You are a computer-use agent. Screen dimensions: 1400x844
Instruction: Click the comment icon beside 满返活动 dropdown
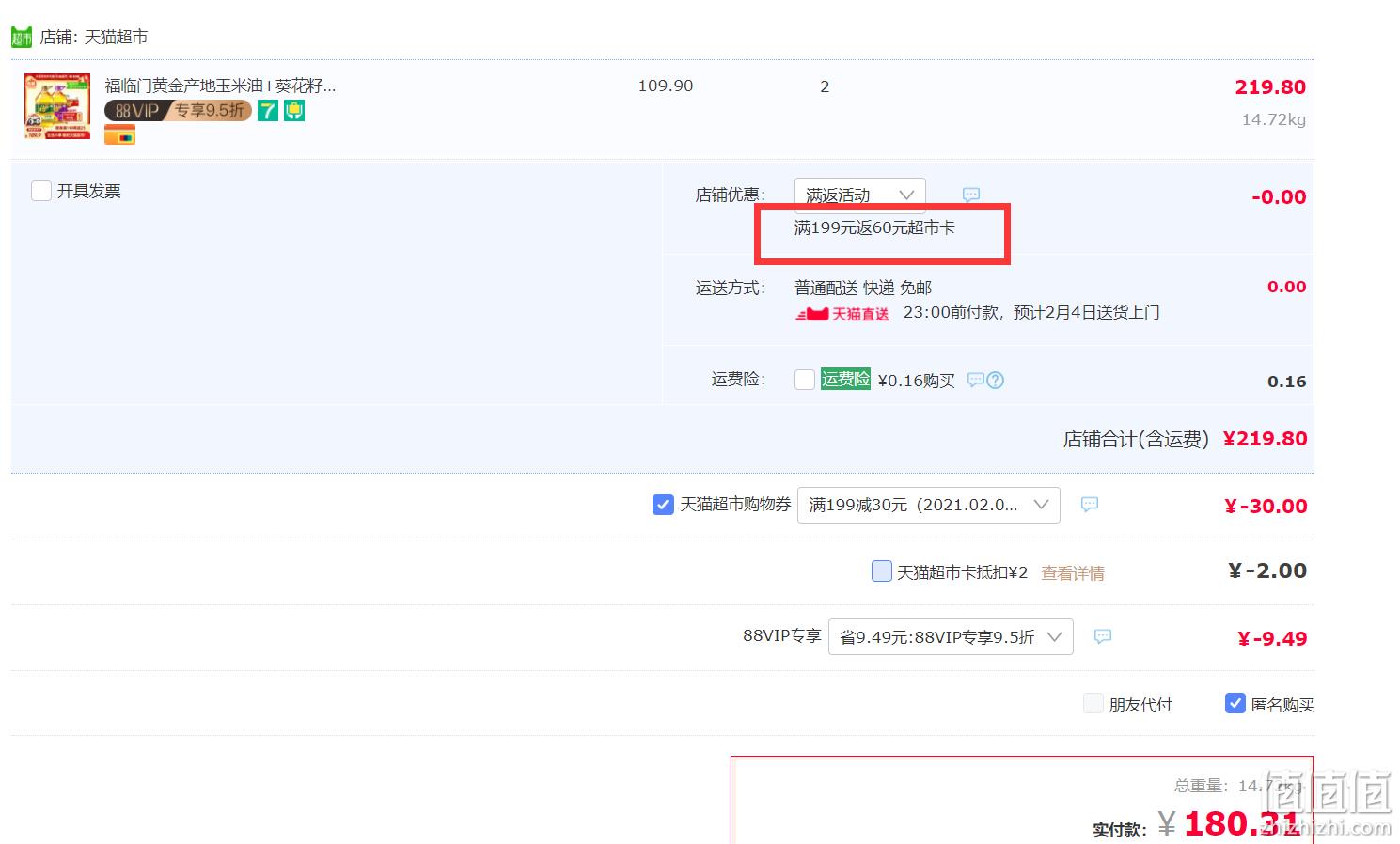[971, 195]
